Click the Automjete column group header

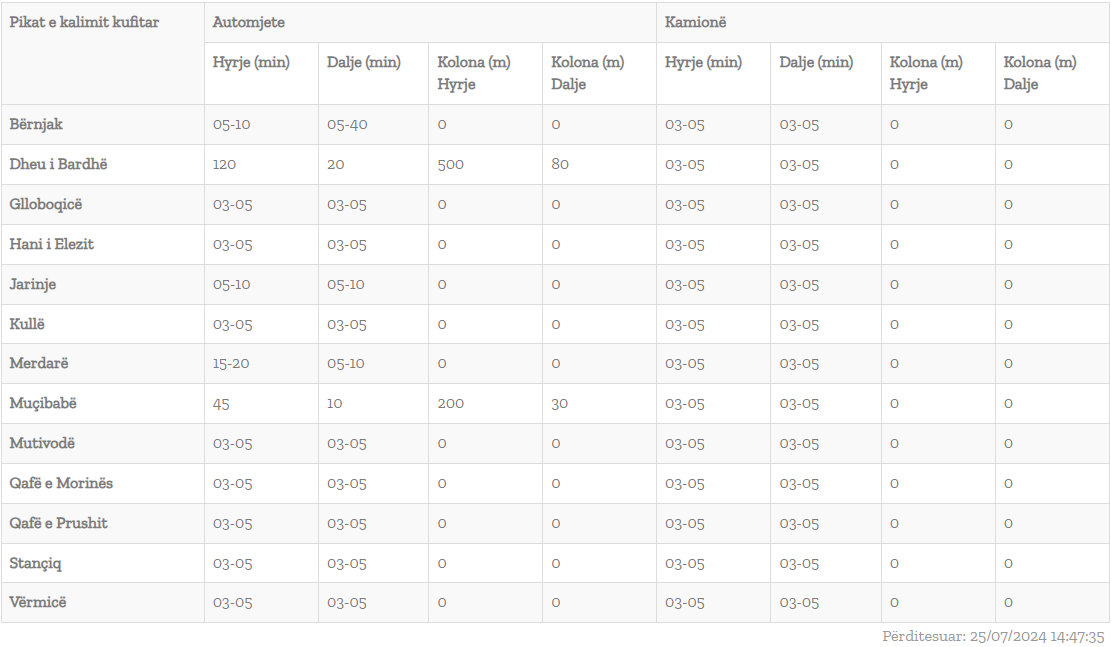click(x=249, y=22)
